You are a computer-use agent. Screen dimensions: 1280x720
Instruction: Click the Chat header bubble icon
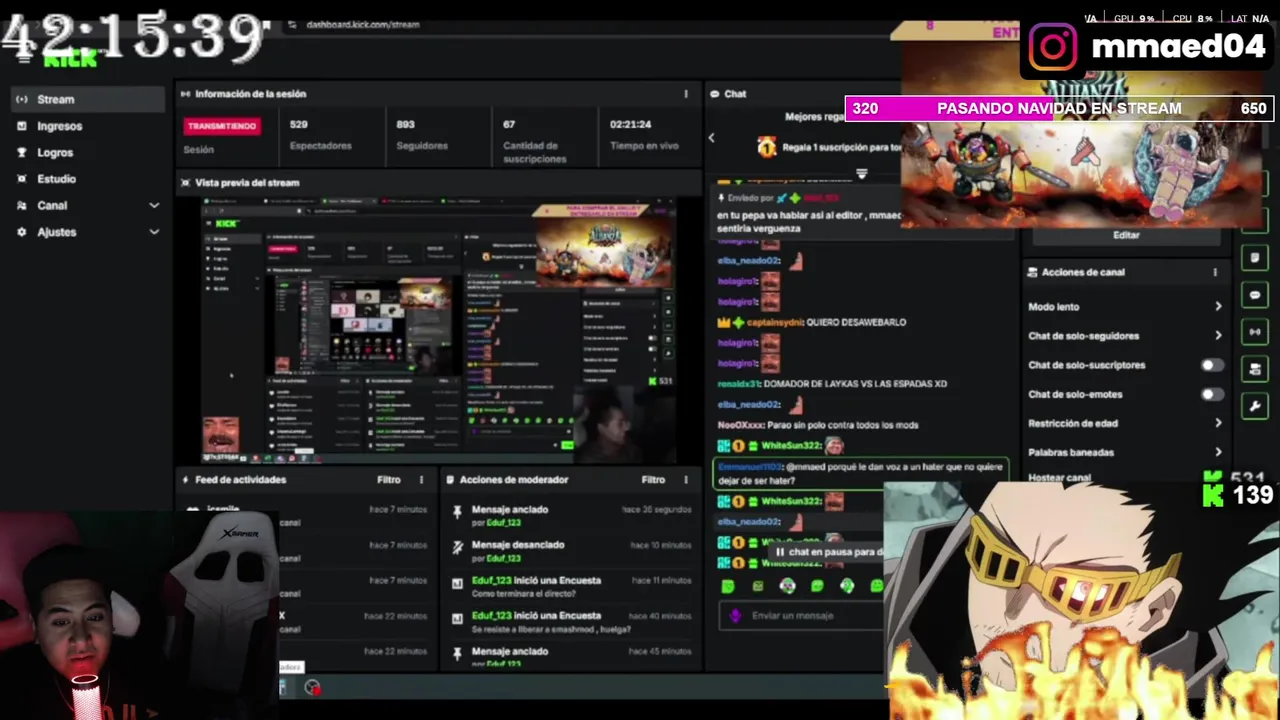pos(714,94)
